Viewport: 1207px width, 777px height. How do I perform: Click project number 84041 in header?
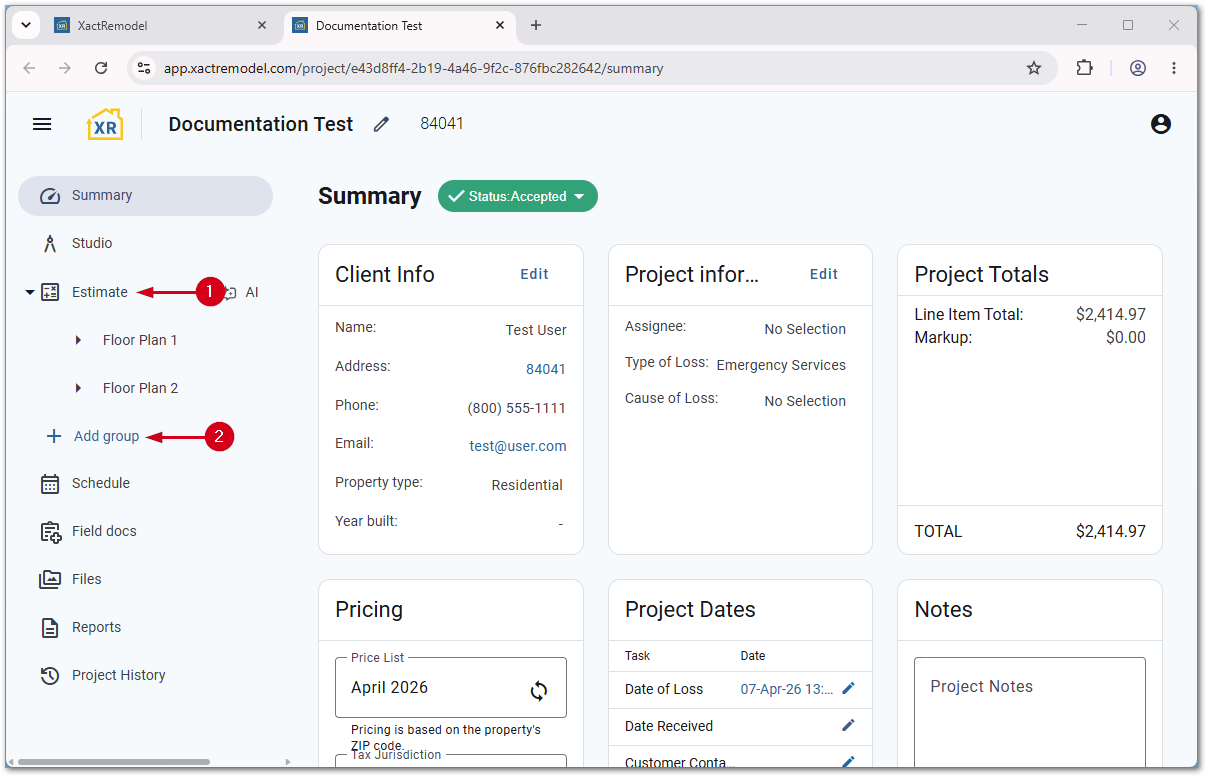(442, 124)
